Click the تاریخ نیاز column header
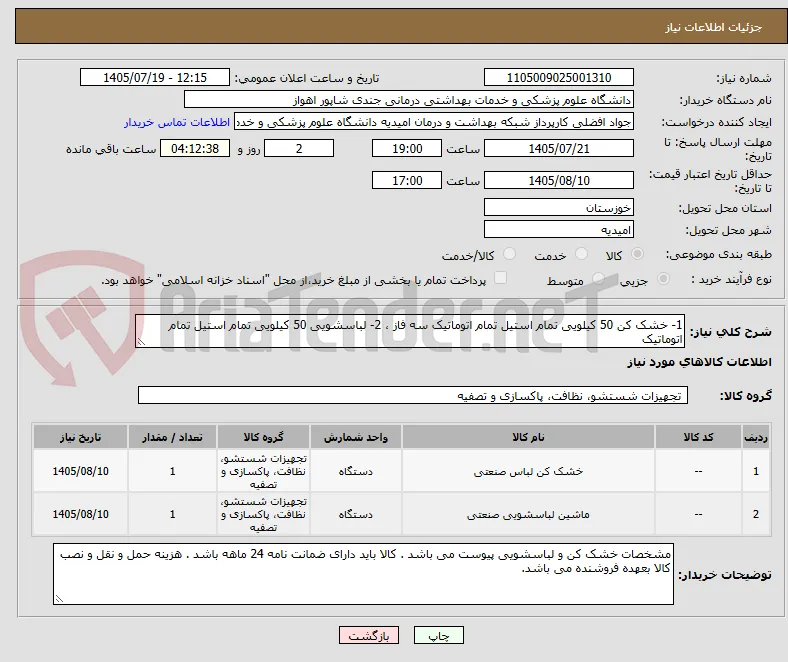Screen dimensions: 788x662 coord(80,437)
